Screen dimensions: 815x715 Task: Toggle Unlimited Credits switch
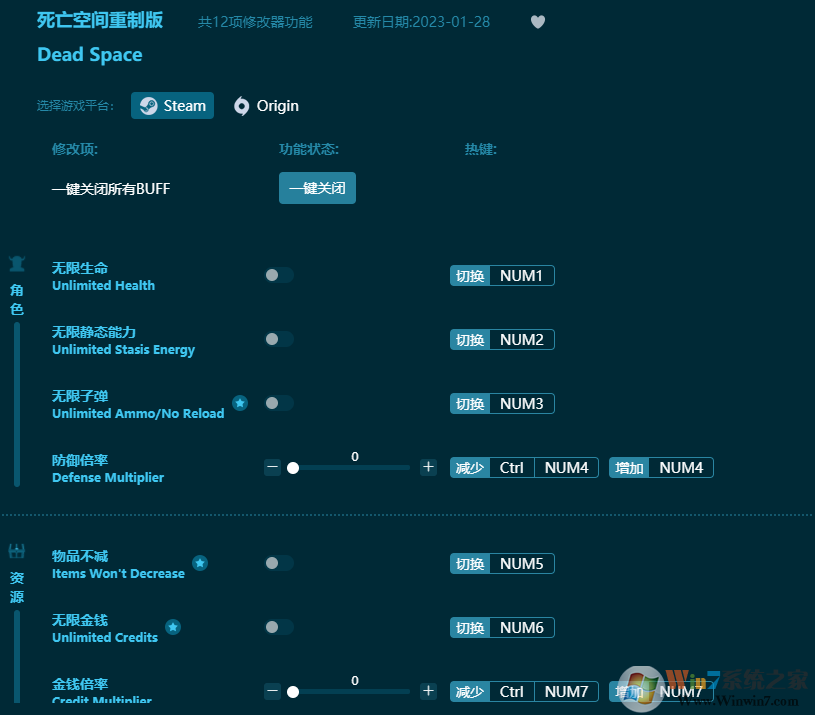[279, 627]
